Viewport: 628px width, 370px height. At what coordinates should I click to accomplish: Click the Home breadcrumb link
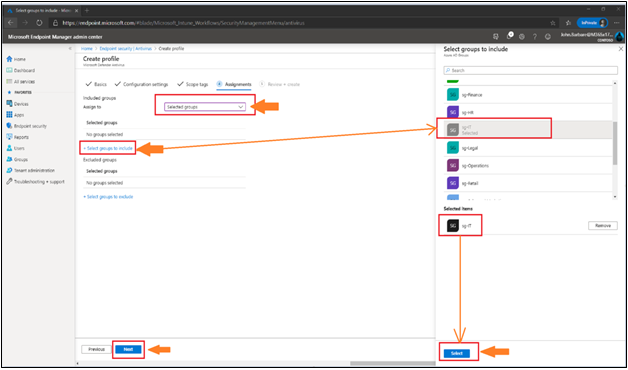coord(87,48)
